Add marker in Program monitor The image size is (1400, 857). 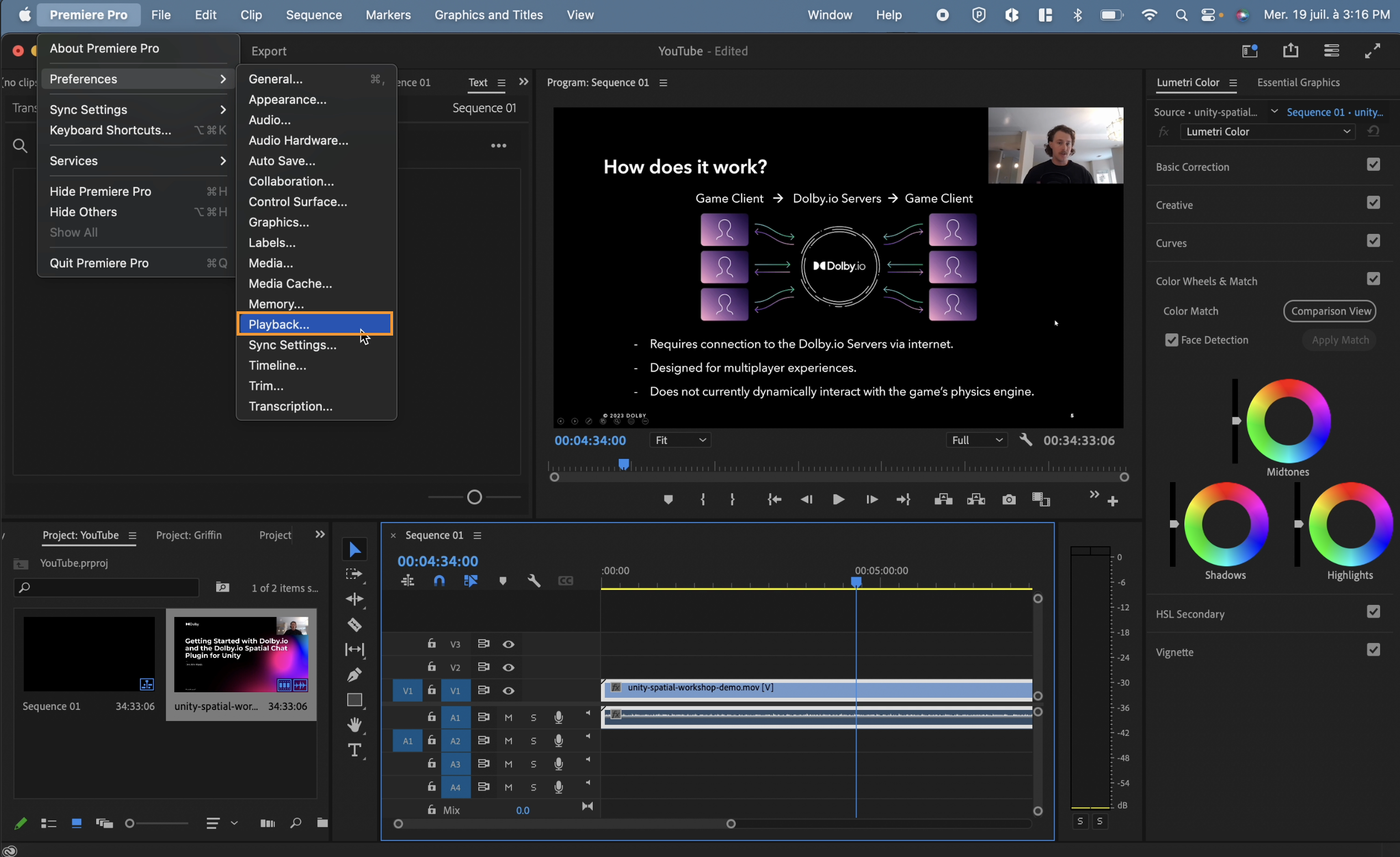[x=668, y=499]
